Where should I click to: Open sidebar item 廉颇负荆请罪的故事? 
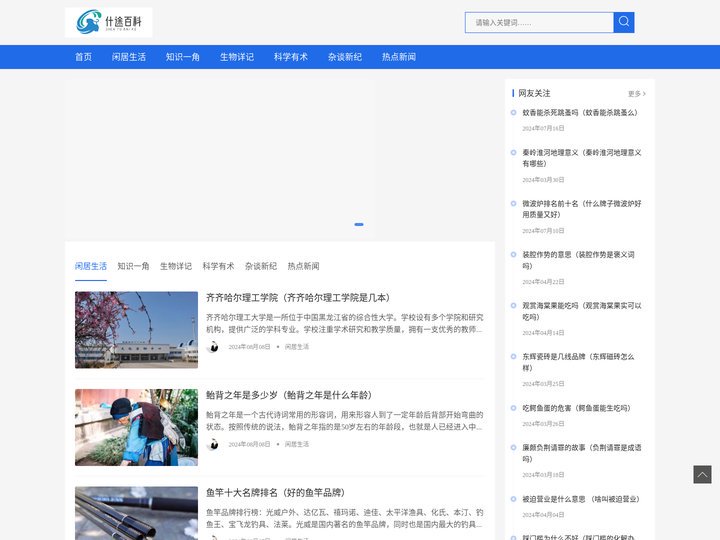pyautogui.click(x=581, y=453)
